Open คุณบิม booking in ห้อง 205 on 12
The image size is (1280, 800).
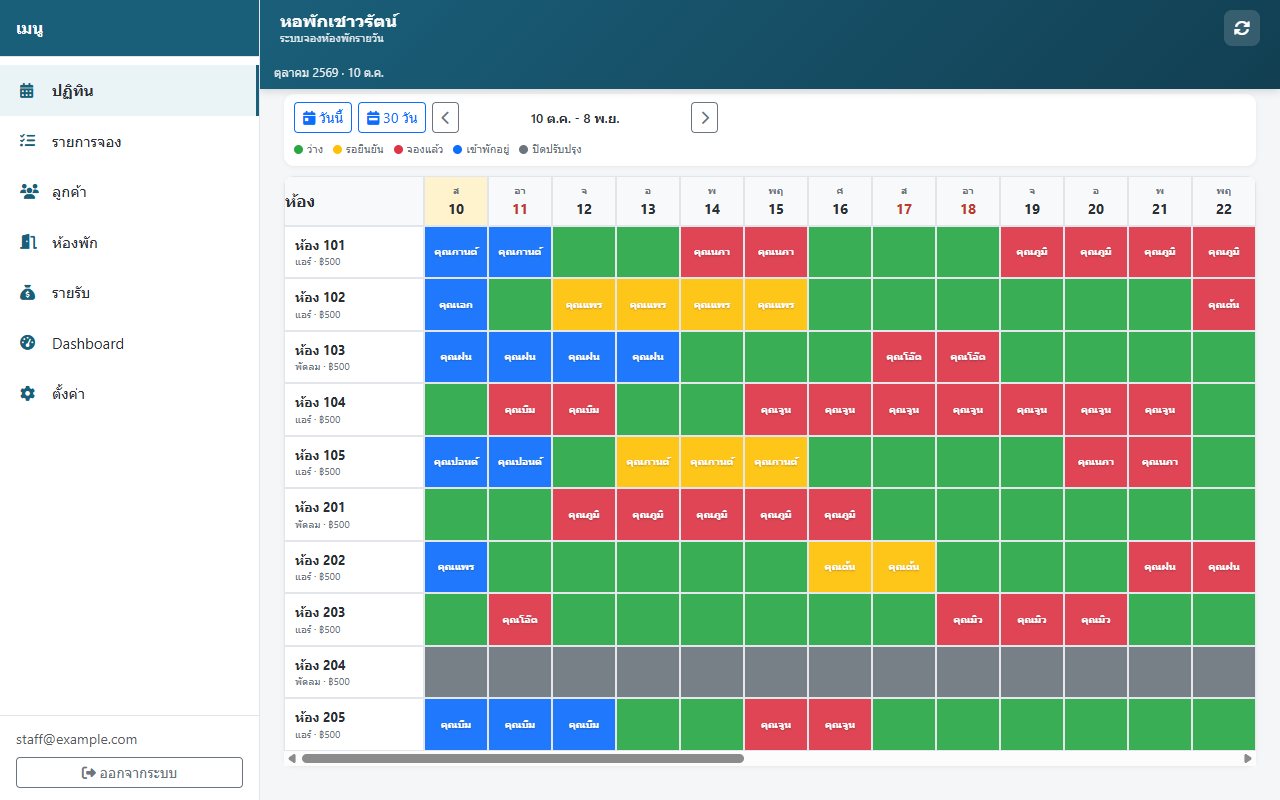click(584, 724)
